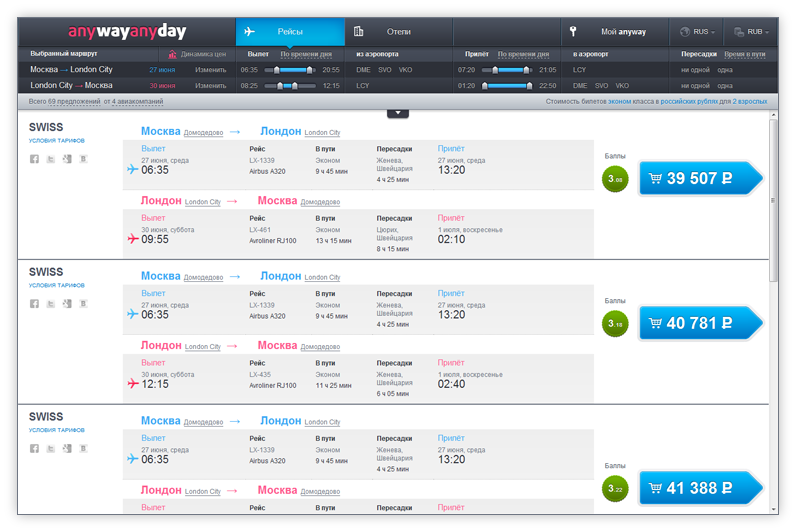Toggle 'ни одной' transfers filter for outbound
Image resolution: width=796 pixels, height=532 pixels.
tap(695, 70)
